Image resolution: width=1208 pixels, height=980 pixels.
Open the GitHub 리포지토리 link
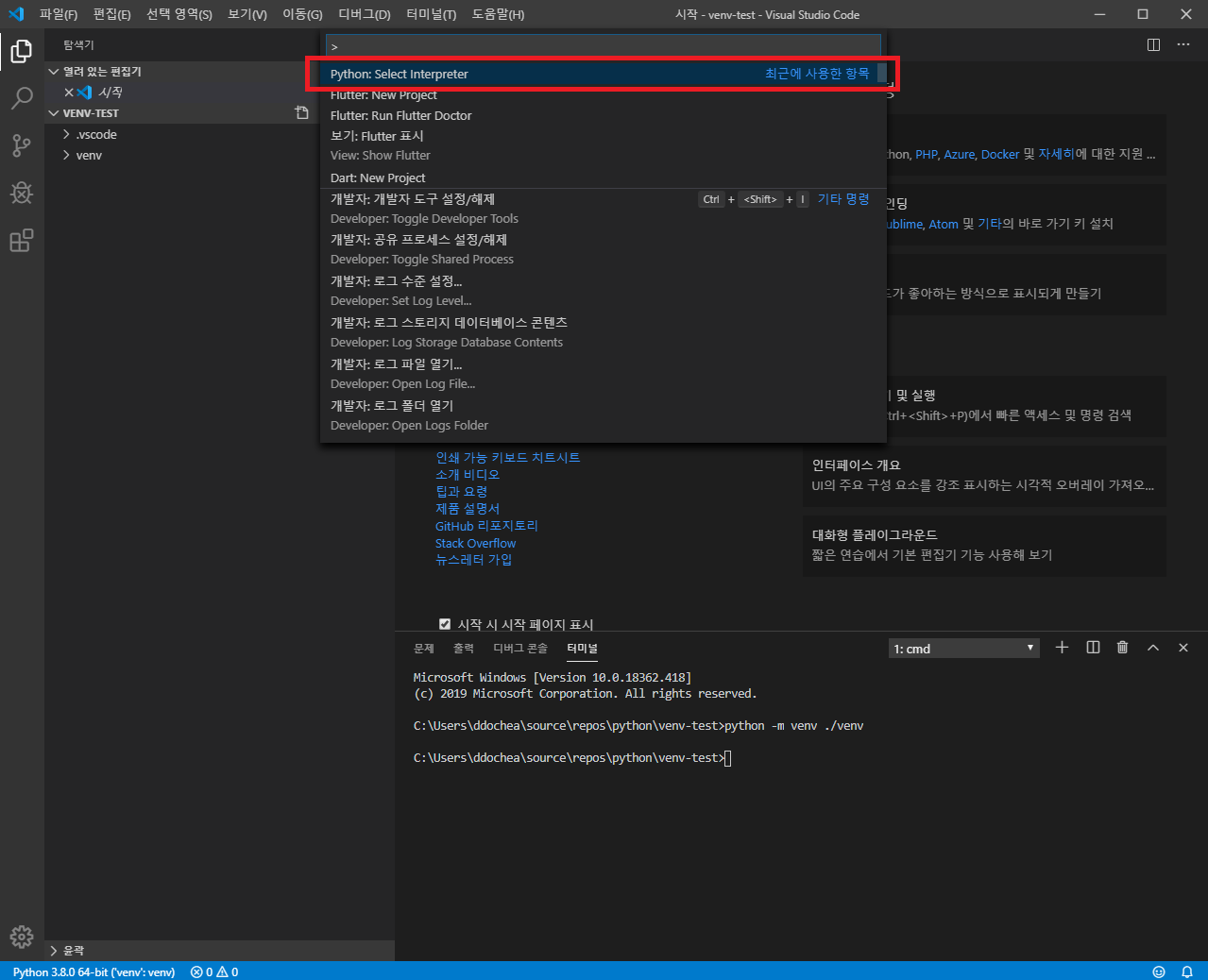[x=486, y=526]
